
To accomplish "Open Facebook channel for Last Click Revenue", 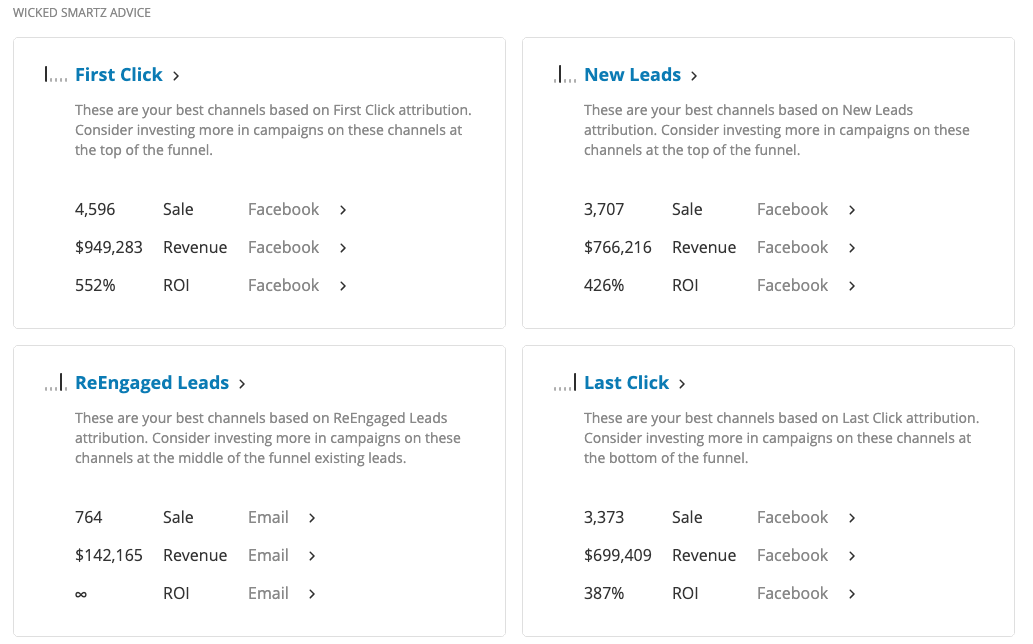I will 793,555.
